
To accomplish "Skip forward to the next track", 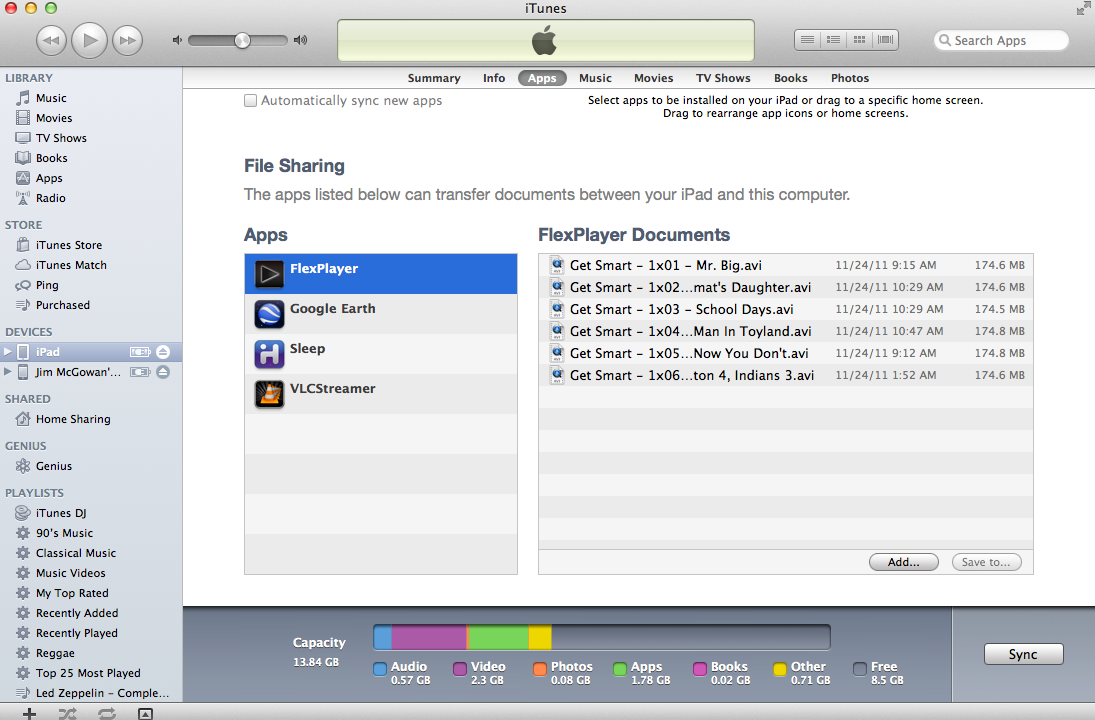I will (128, 41).
